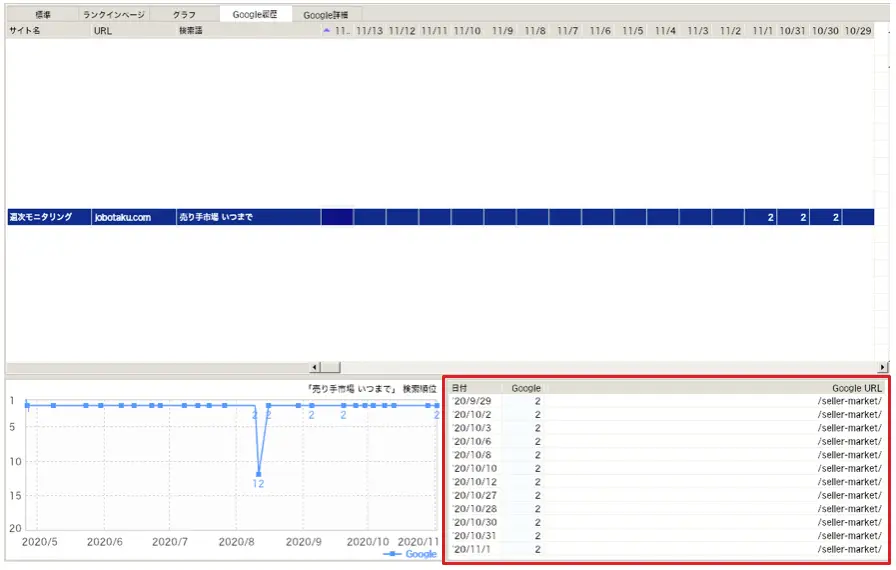Click the 11/13 column header
Image resolution: width=896 pixels, height=570 pixels.
[x=370, y=31]
